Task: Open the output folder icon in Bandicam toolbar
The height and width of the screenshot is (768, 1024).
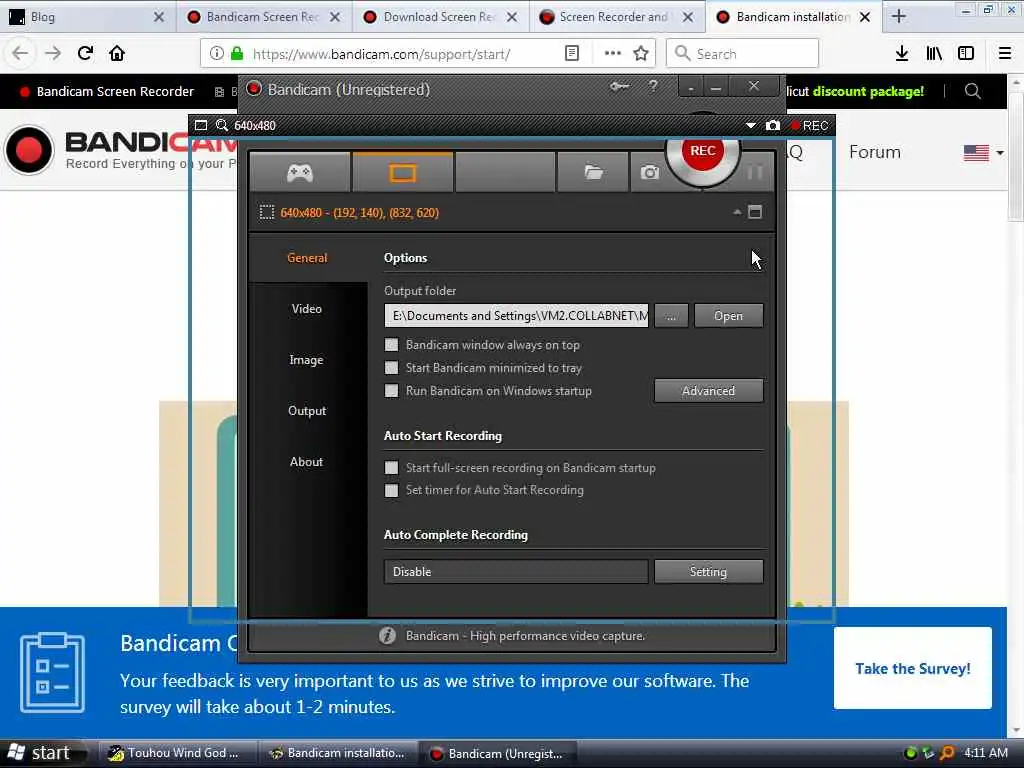Action: 593,172
